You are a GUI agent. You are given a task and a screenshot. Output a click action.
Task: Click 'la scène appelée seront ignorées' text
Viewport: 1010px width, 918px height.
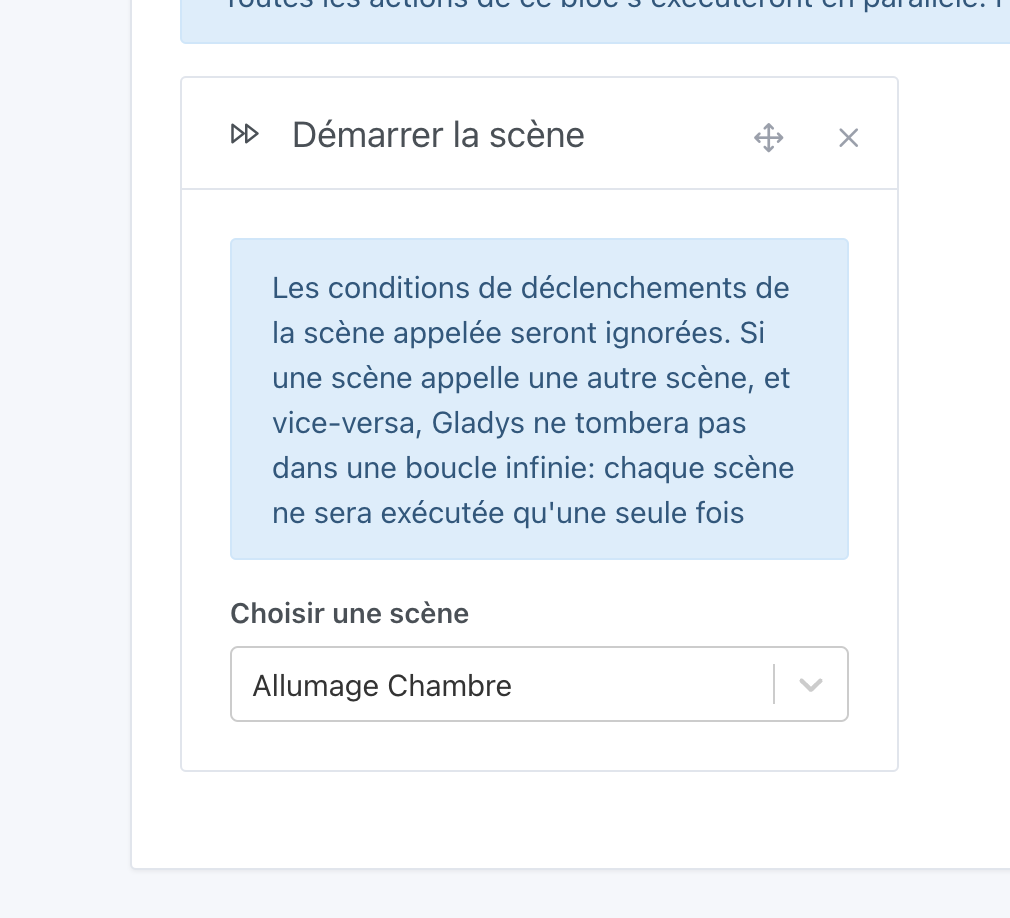tap(500, 333)
